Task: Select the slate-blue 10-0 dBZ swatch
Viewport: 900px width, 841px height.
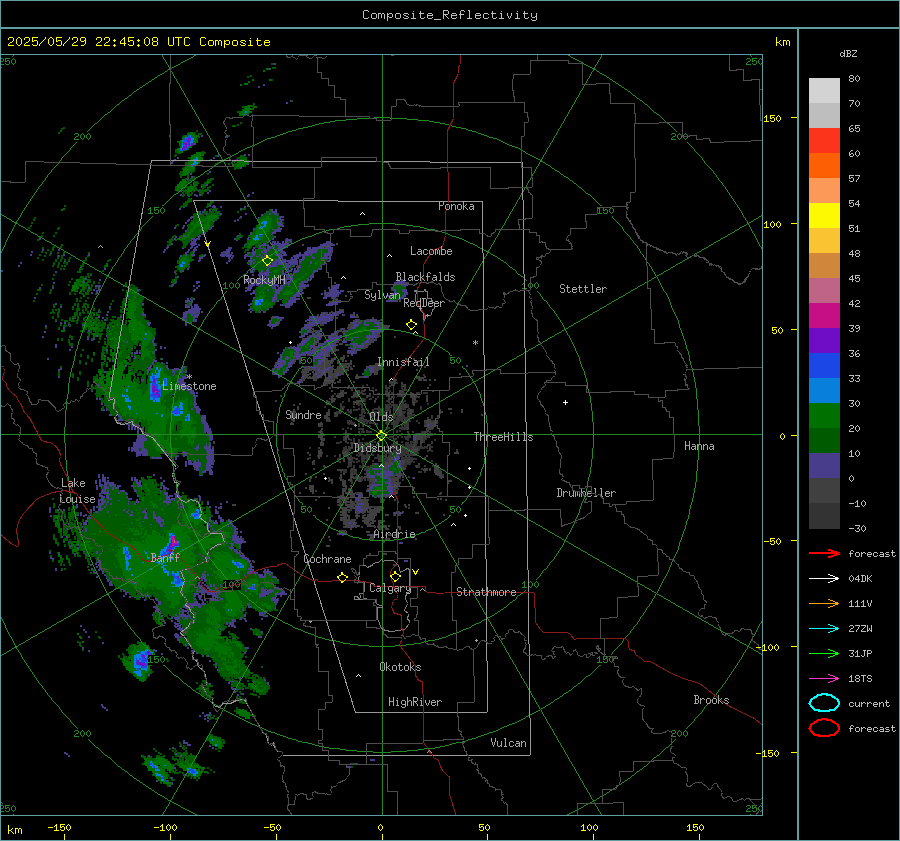Action: 824,466
